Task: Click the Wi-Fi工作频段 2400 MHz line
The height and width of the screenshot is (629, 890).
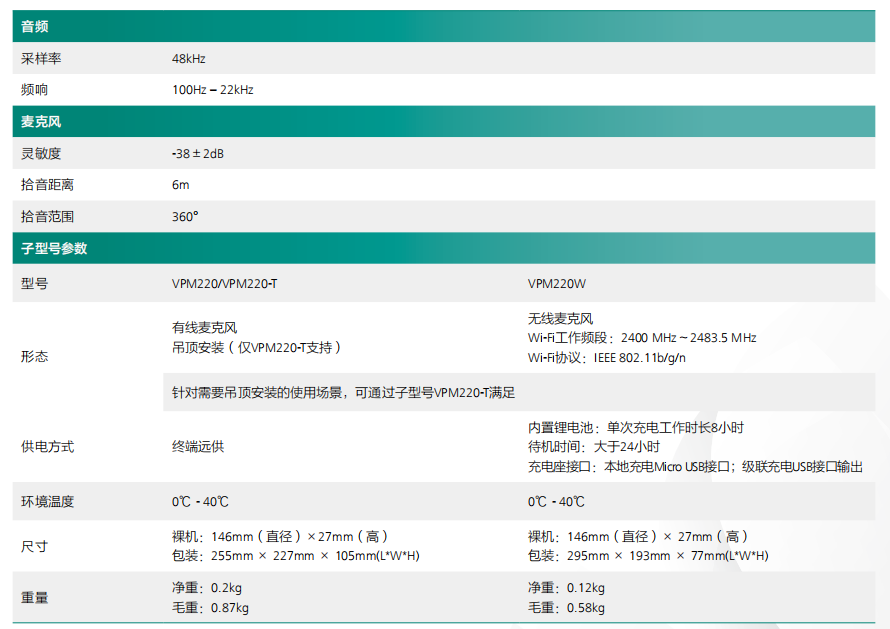Action: pyautogui.click(x=642, y=338)
